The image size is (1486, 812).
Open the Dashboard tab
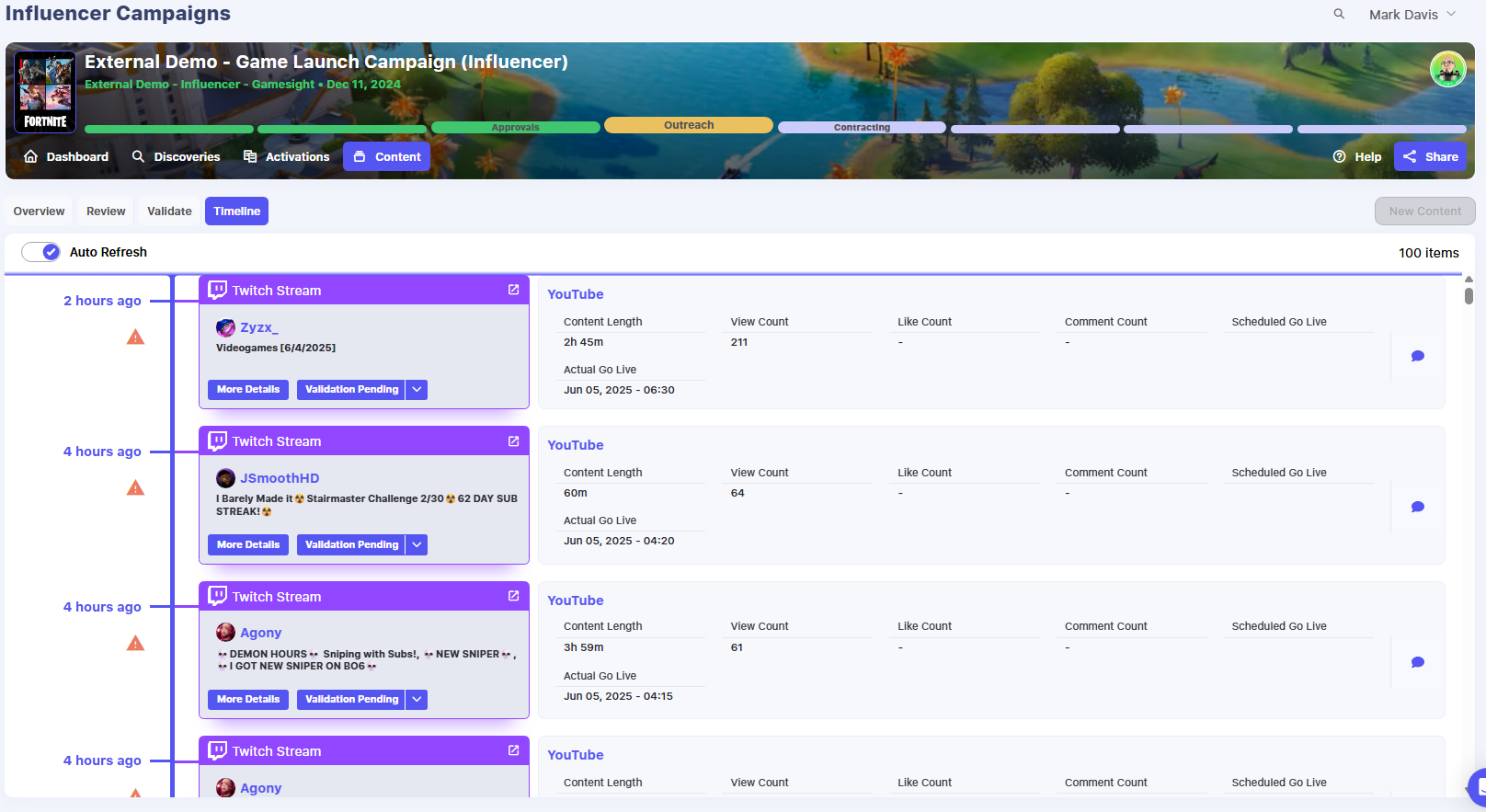click(x=66, y=156)
